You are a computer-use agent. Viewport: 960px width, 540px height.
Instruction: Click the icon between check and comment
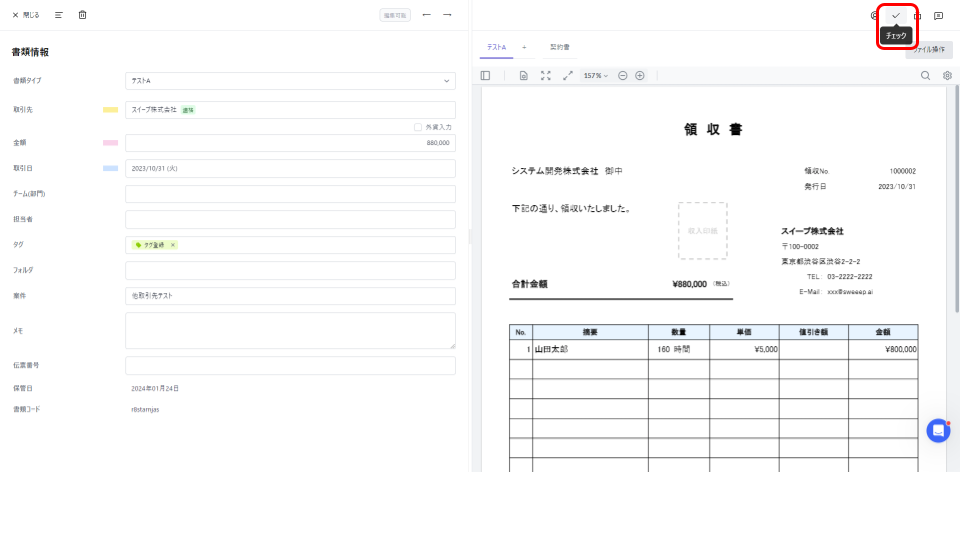click(x=917, y=16)
